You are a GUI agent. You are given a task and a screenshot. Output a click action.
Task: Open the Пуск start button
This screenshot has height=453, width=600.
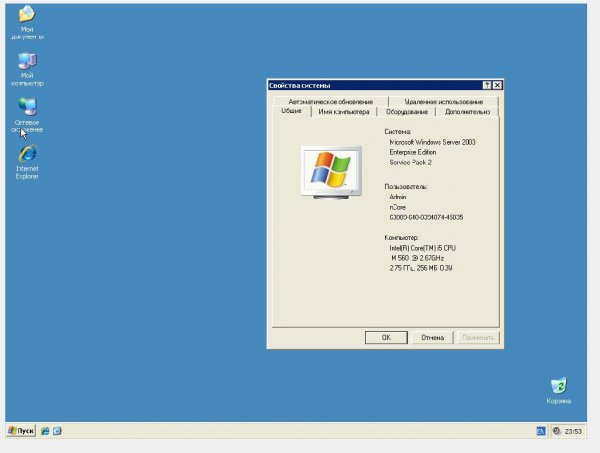tap(21, 431)
